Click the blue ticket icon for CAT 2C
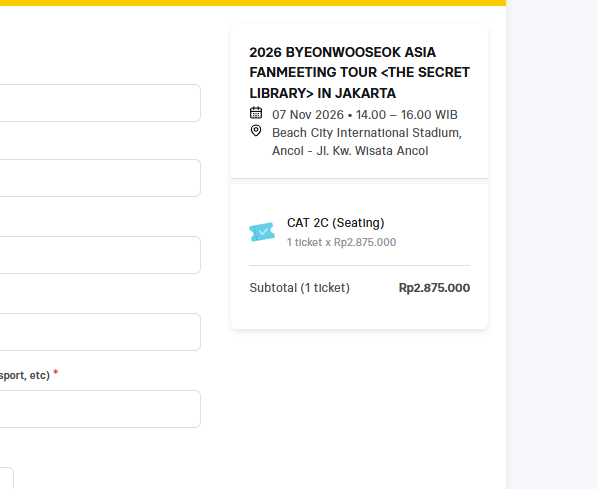Image resolution: width=597 pixels, height=489 pixels. coord(262,232)
